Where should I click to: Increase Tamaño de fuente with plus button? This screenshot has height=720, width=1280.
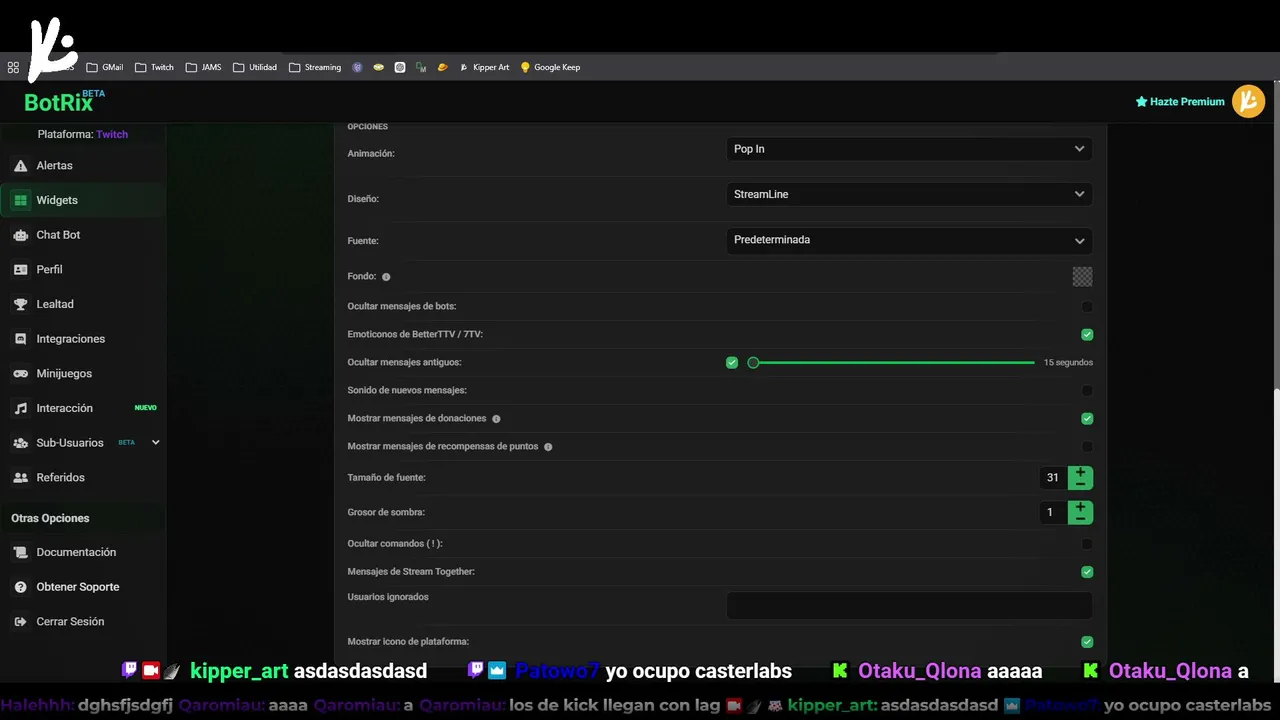[x=1080, y=472]
